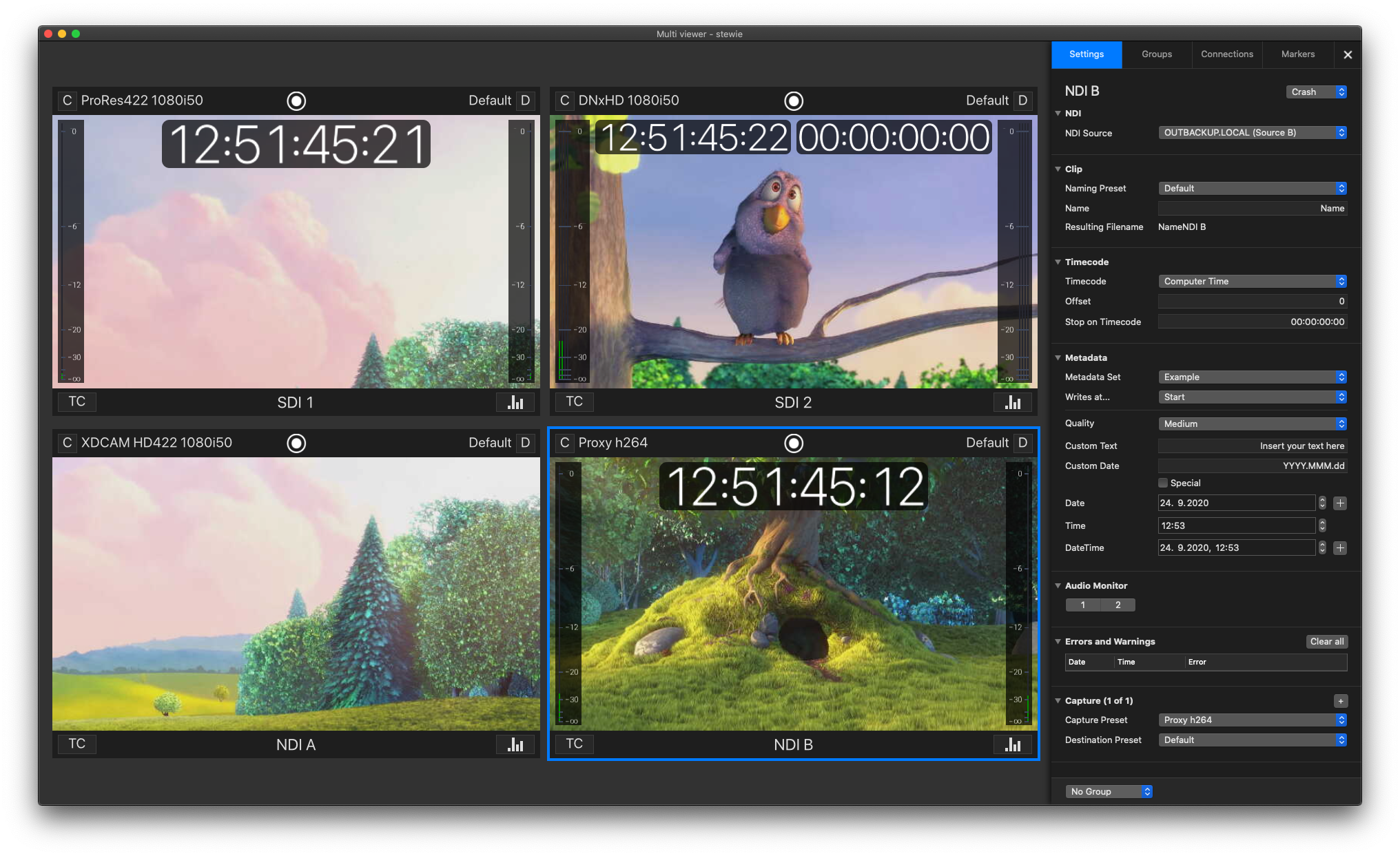Click the C button on Proxy h264 viewer
Viewport: 1400px width, 856px height.
[564, 443]
